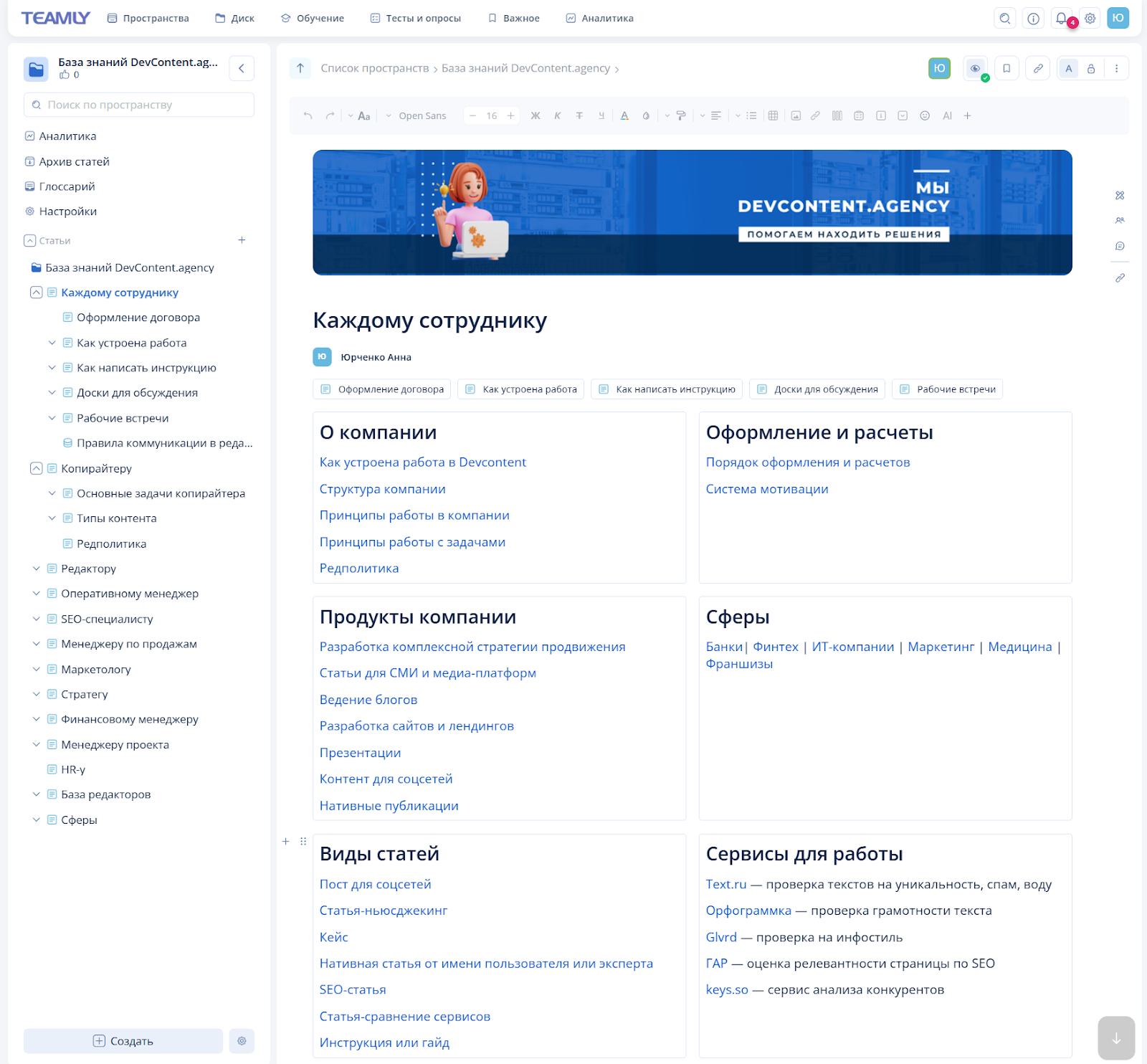The width and height of the screenshot is (1147, 1064).
Task: Insert an emoji from the toolbar
Action: click(x=925, y=115)
